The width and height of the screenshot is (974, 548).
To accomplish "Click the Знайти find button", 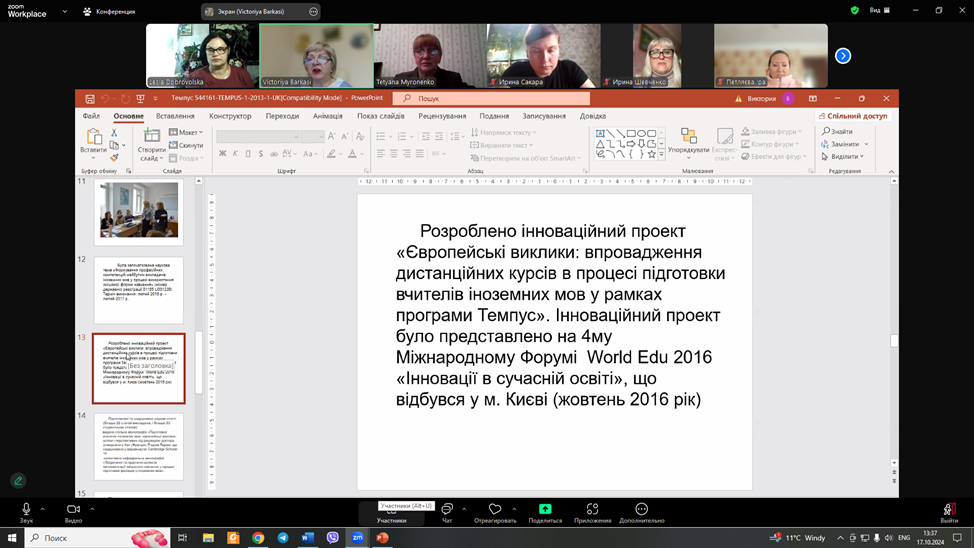I will (x=838, y=131).
